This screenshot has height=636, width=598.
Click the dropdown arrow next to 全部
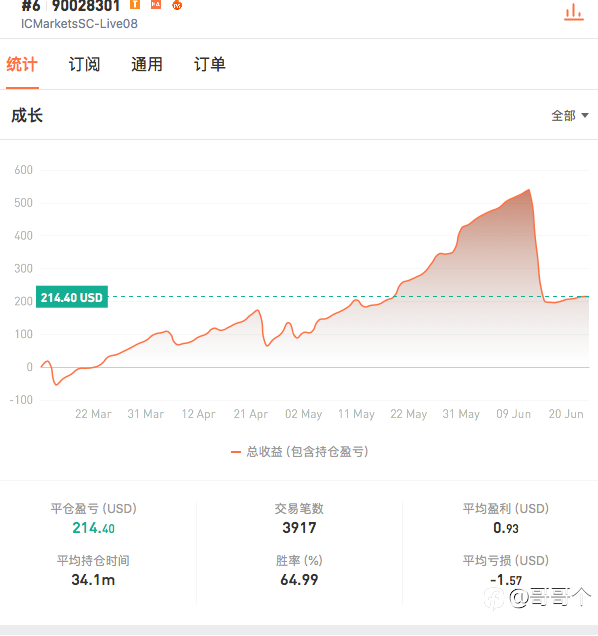click(585, 116)
